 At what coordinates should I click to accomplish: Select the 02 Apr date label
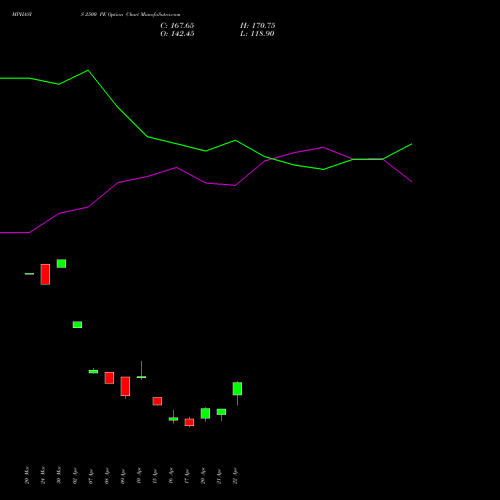pyautogui.click(x=75, y=475)
